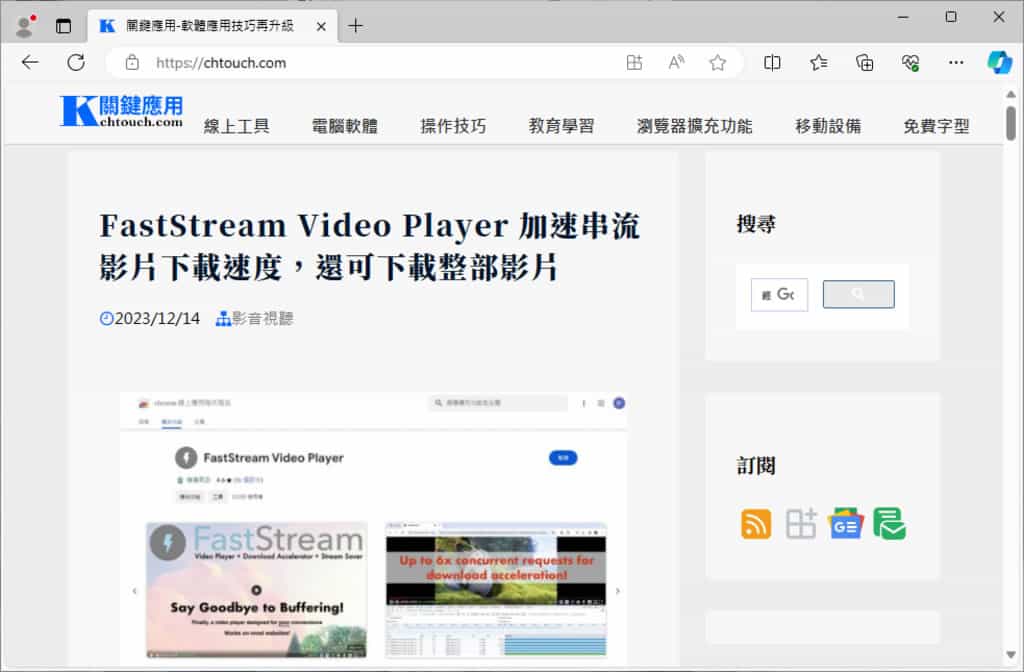1024x672 pixels.
Task: Click the '6x concurrent requests' preview thumbnail
Action: [496, 590]
